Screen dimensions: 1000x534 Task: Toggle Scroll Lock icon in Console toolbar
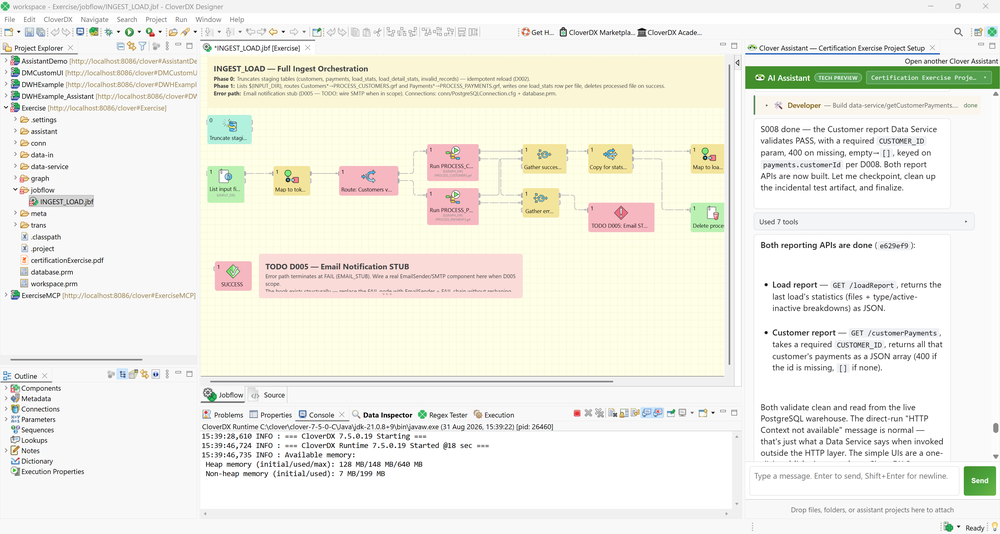pyautogui.click(x=624, y=413)
